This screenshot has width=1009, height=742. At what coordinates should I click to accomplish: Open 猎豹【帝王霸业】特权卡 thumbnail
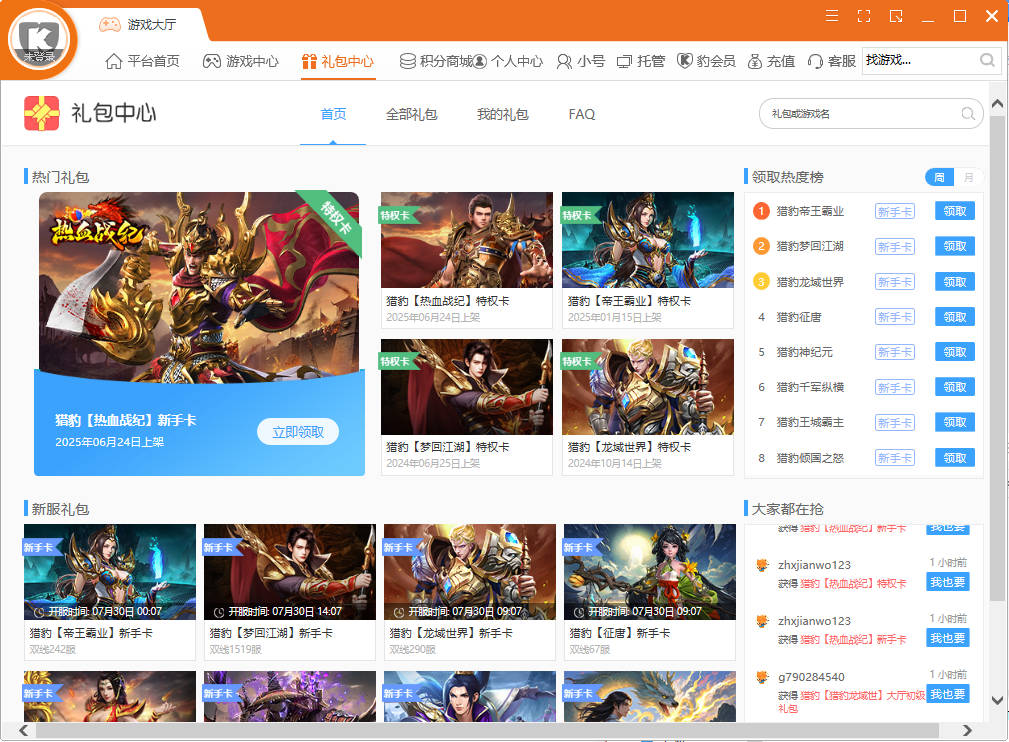click(x=647, y=240)
